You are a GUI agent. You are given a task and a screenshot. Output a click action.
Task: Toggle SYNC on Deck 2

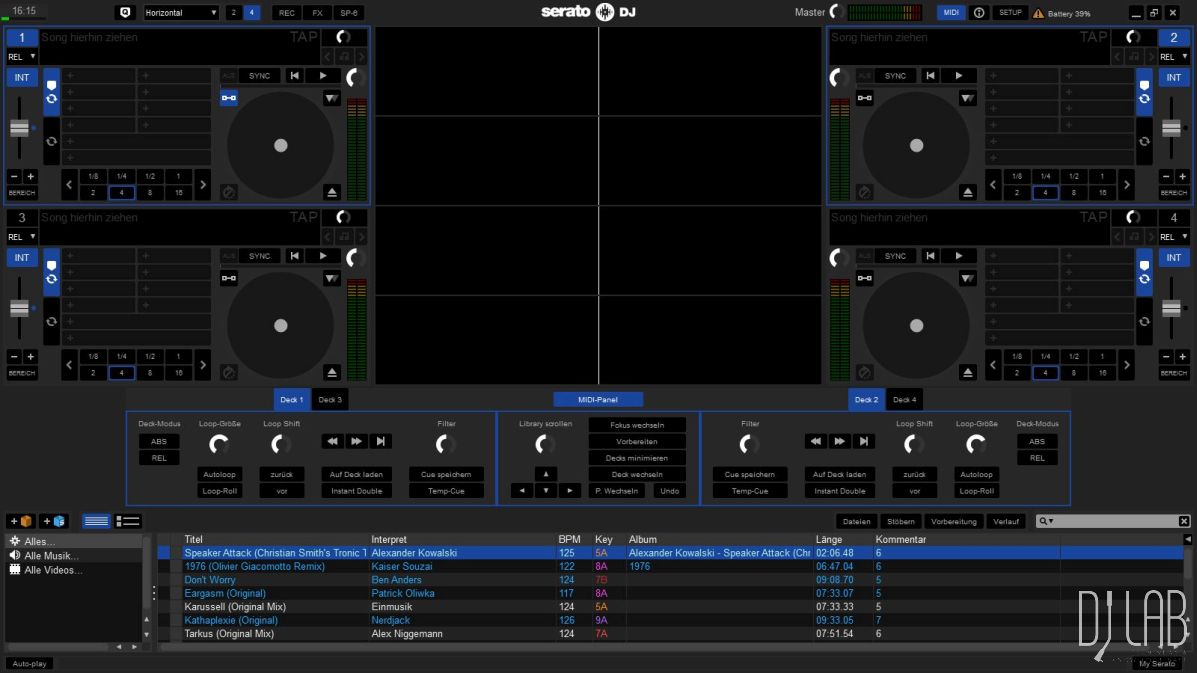tap(895, 76)
